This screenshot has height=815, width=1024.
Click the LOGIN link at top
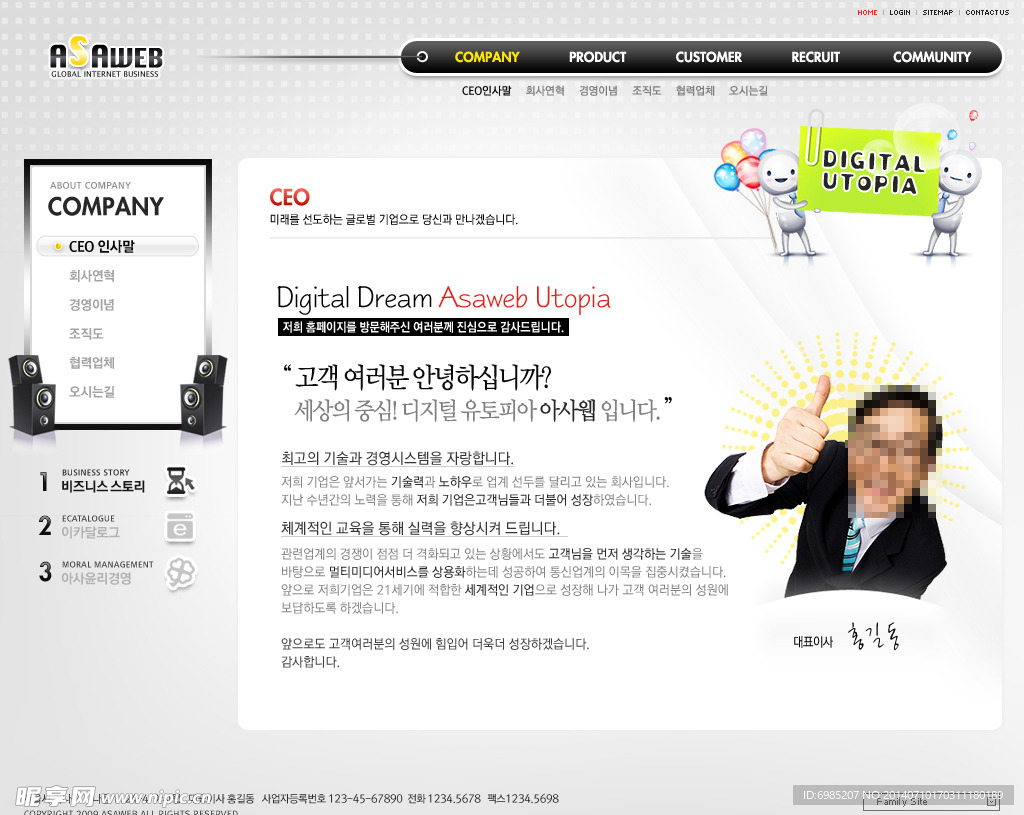(900, 13)
